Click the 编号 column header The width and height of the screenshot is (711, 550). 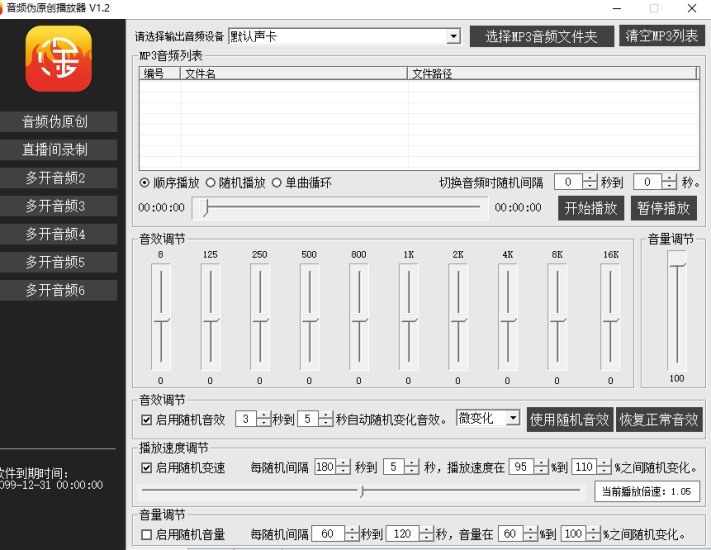(x=160, y=73)
